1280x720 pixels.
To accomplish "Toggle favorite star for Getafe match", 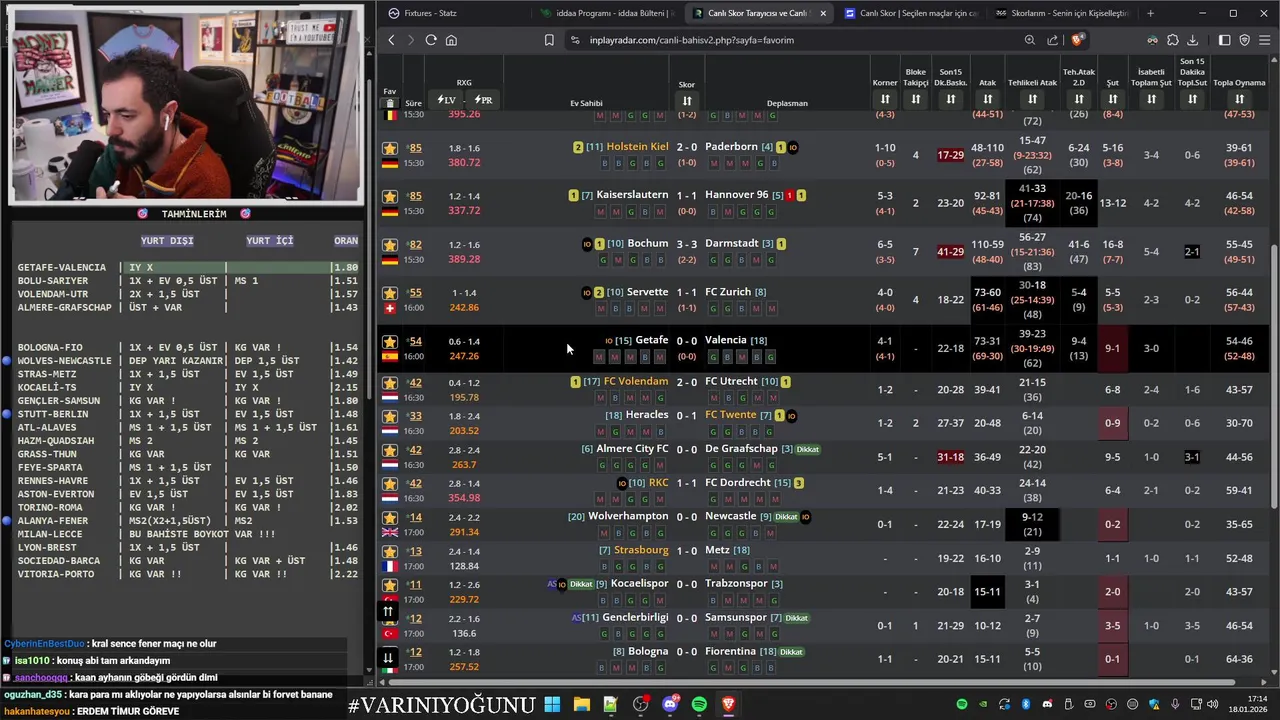I will pyautogui.click(x=390, y=341).
